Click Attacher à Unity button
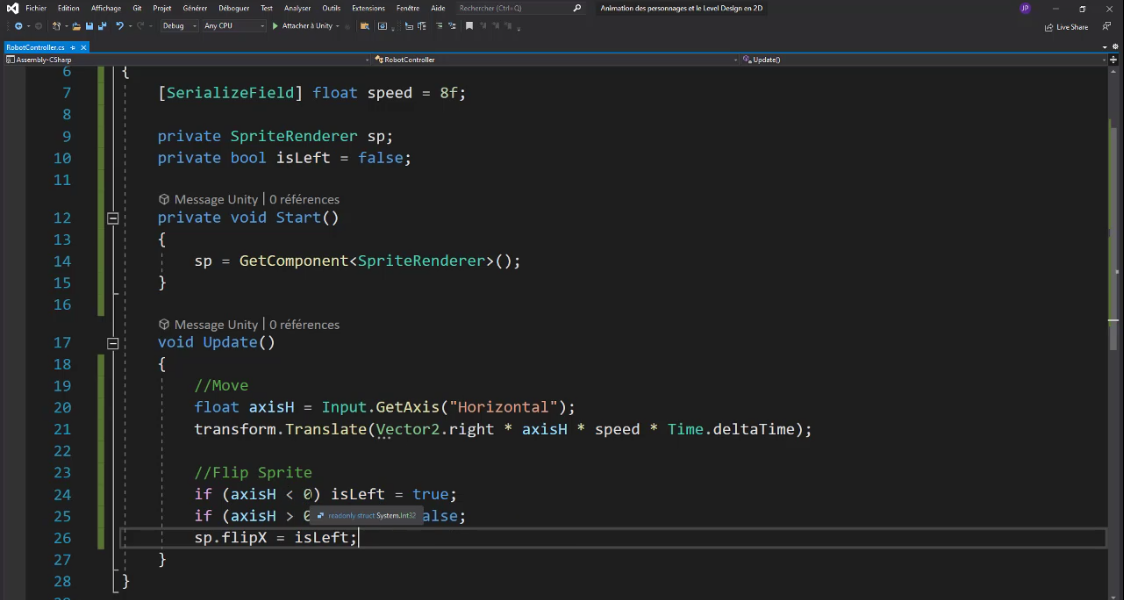The width and height of the screenshot is (1124, 600). [x=306, y=26]
